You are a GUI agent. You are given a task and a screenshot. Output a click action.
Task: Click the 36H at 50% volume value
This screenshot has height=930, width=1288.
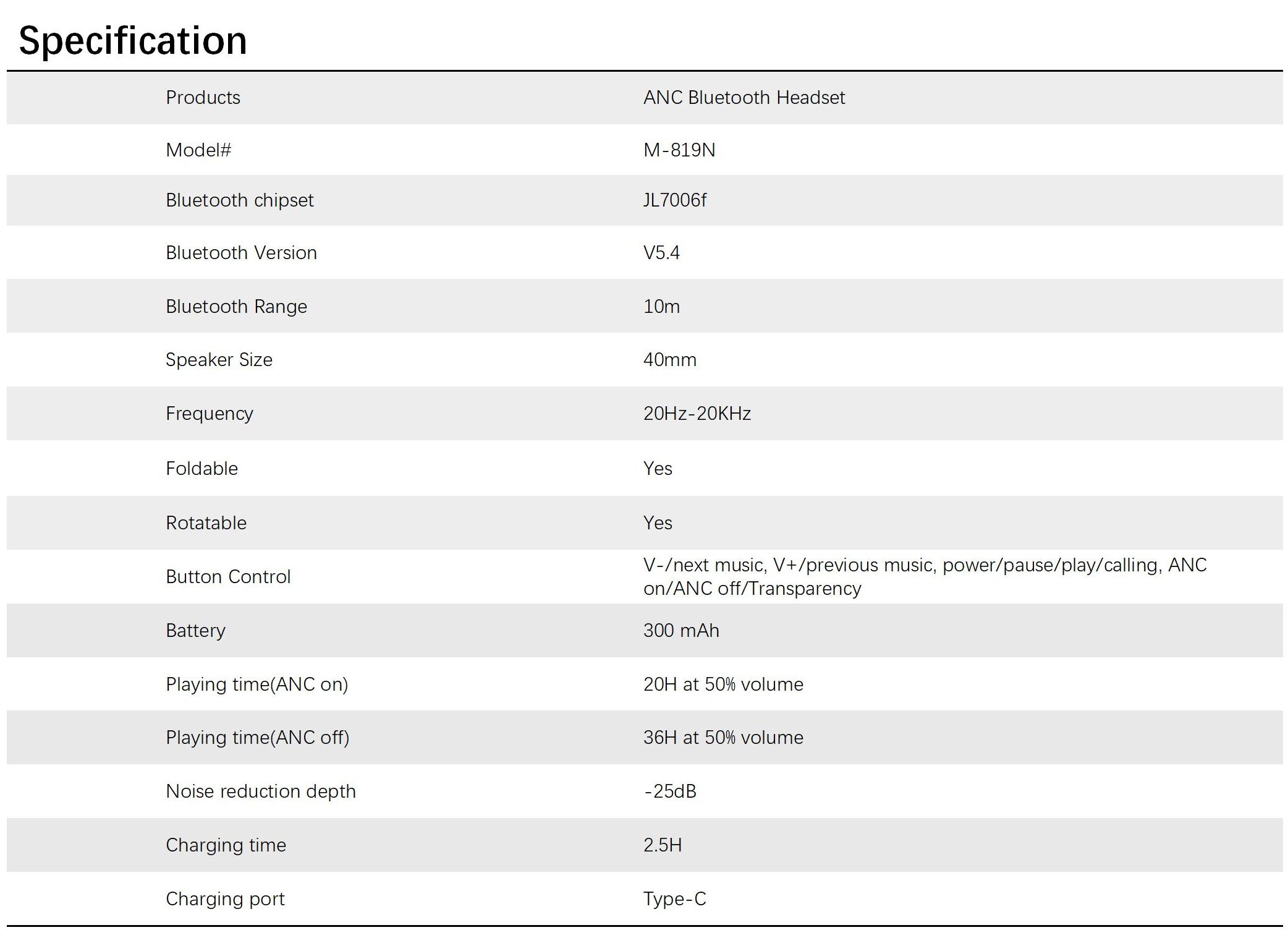[x=722, y=738]
